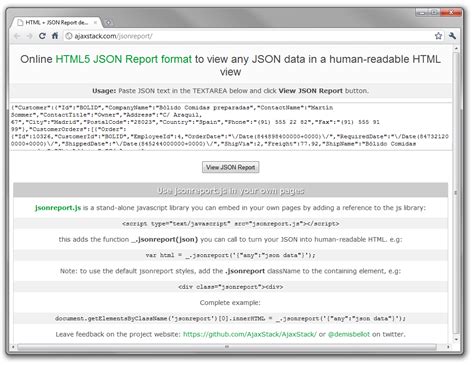Reload the page with the refresh icon
Viewport: 474px width, 365px height.
pos(42,36)
